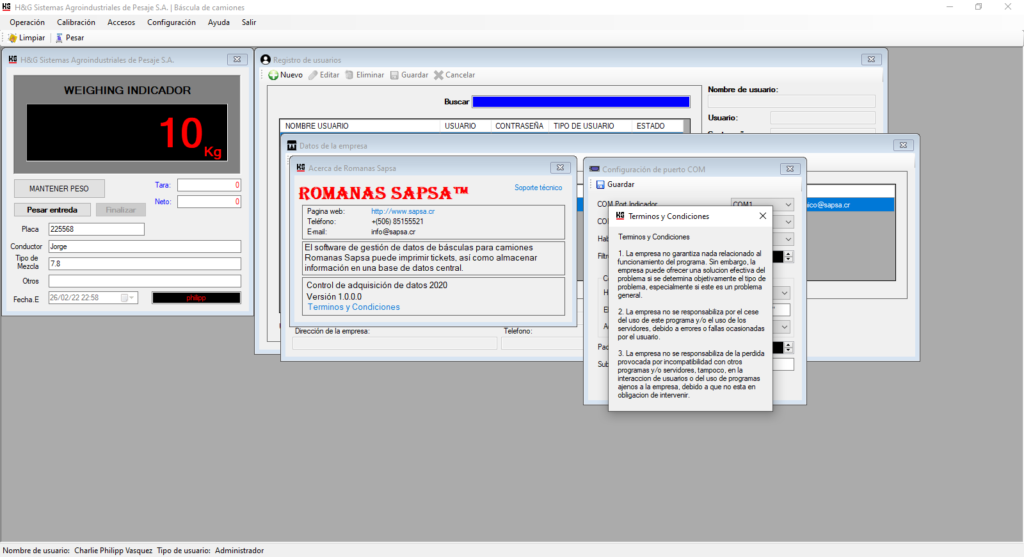The height and width of the screenshot is (557, 1024).
Task: Click Eliminar in Registro de usuarios toolbar
Action: click(364, 75)
